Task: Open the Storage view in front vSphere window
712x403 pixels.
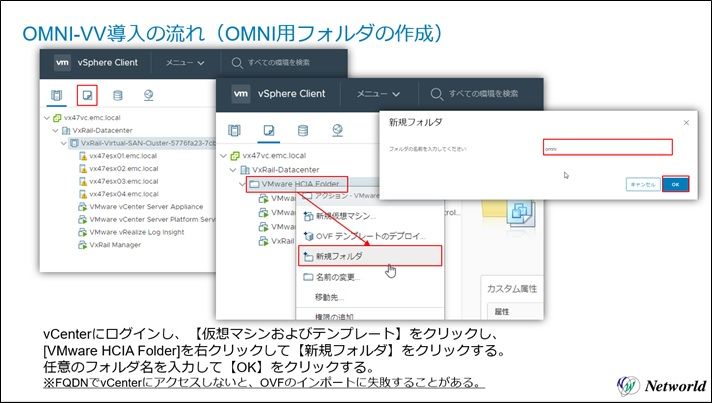Action: (303, 131)
